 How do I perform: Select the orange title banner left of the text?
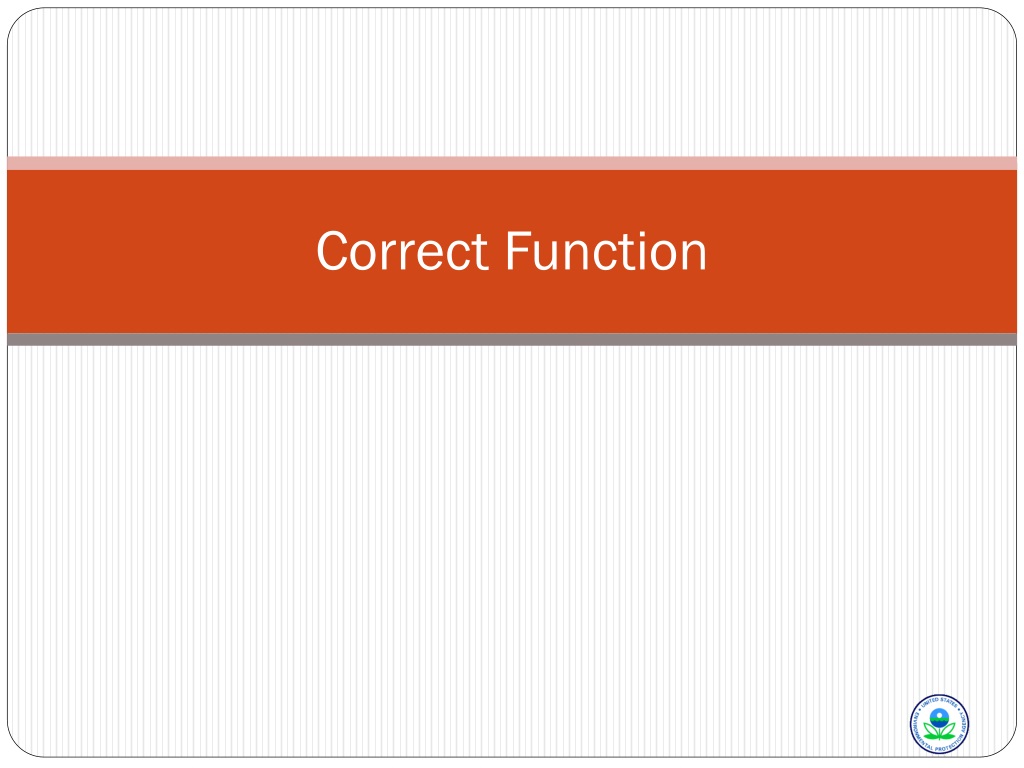point(160,251)
